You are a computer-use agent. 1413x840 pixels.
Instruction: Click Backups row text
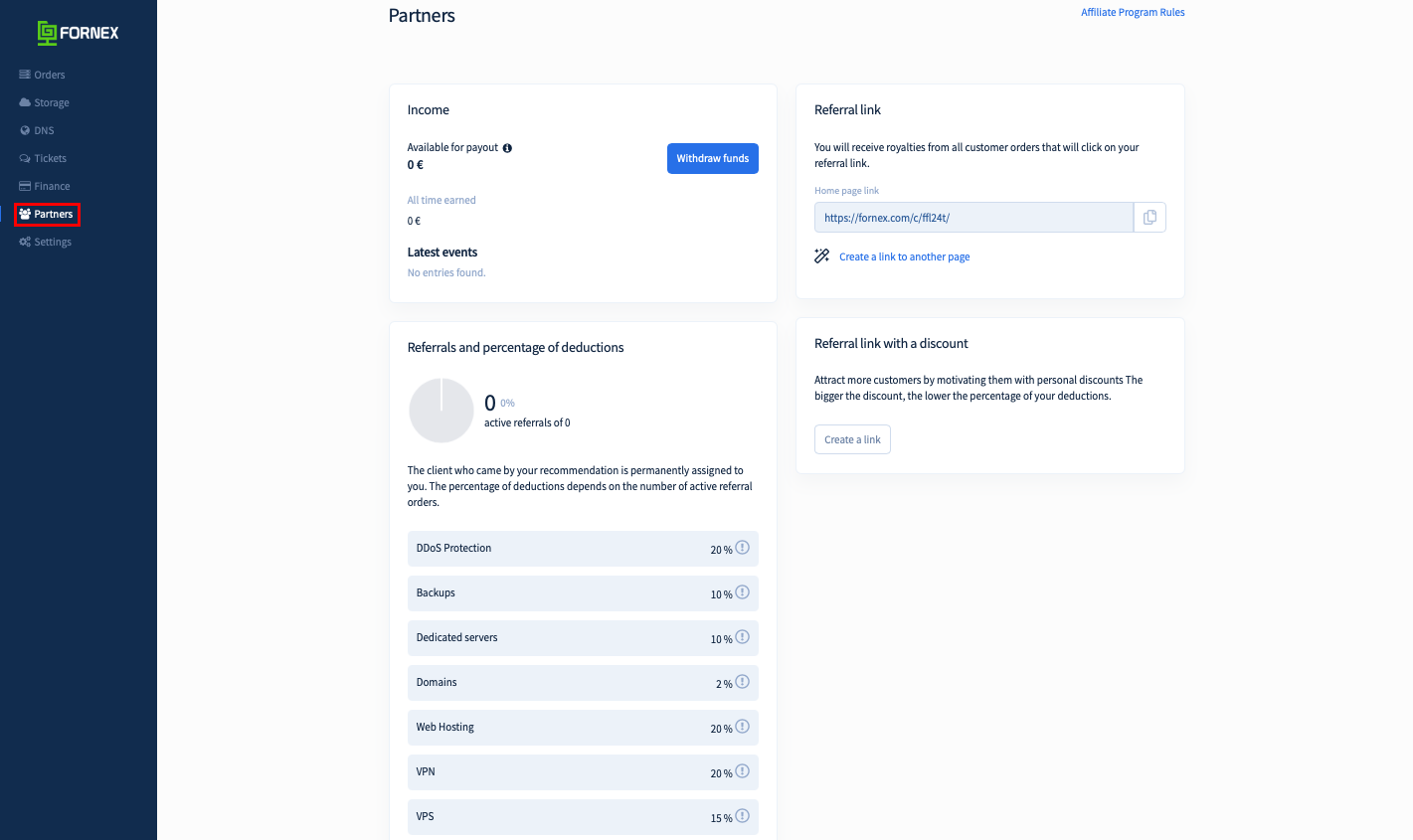(436, 592)
